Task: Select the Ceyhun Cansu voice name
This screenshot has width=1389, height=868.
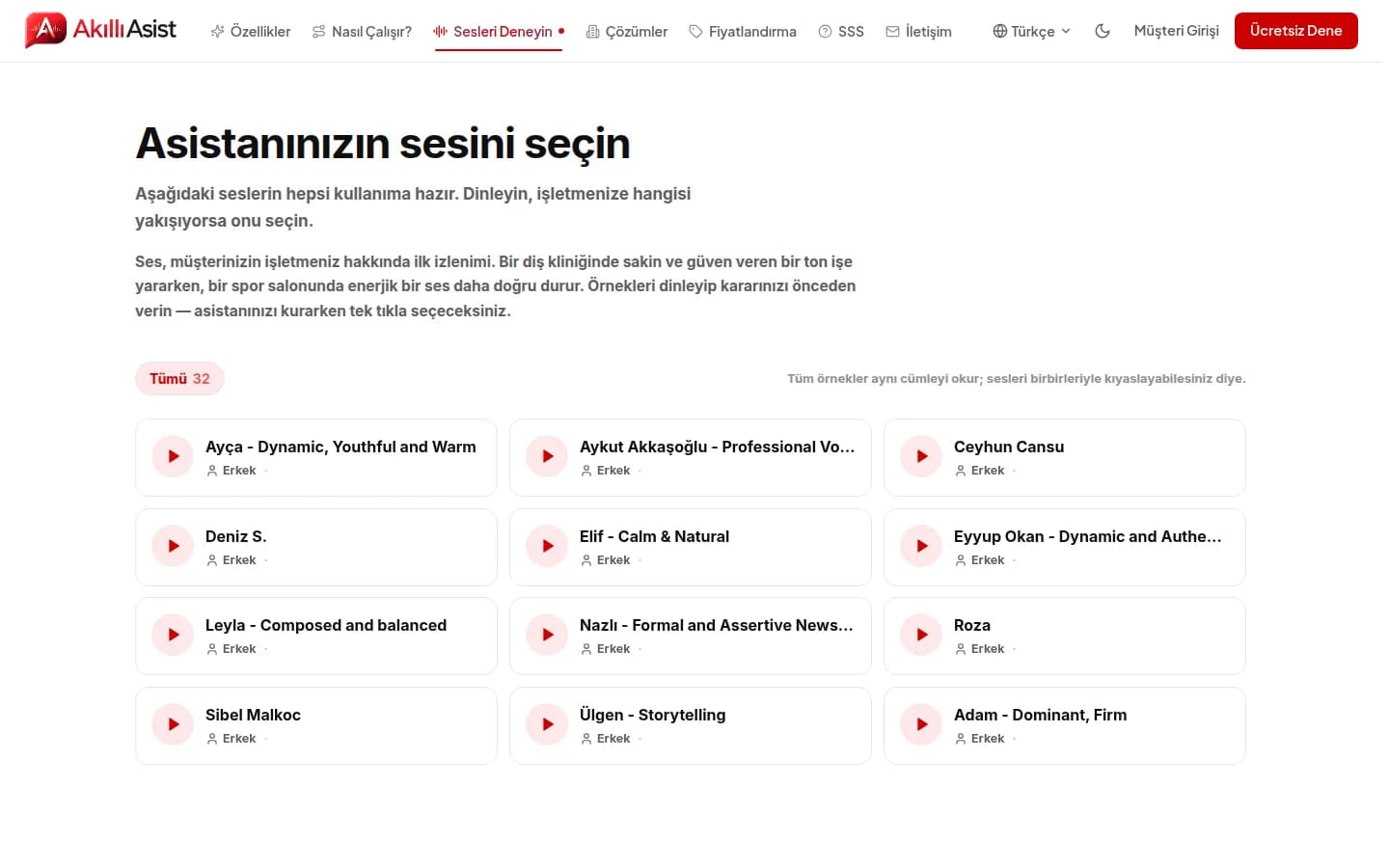Action: coord(1009,447)
